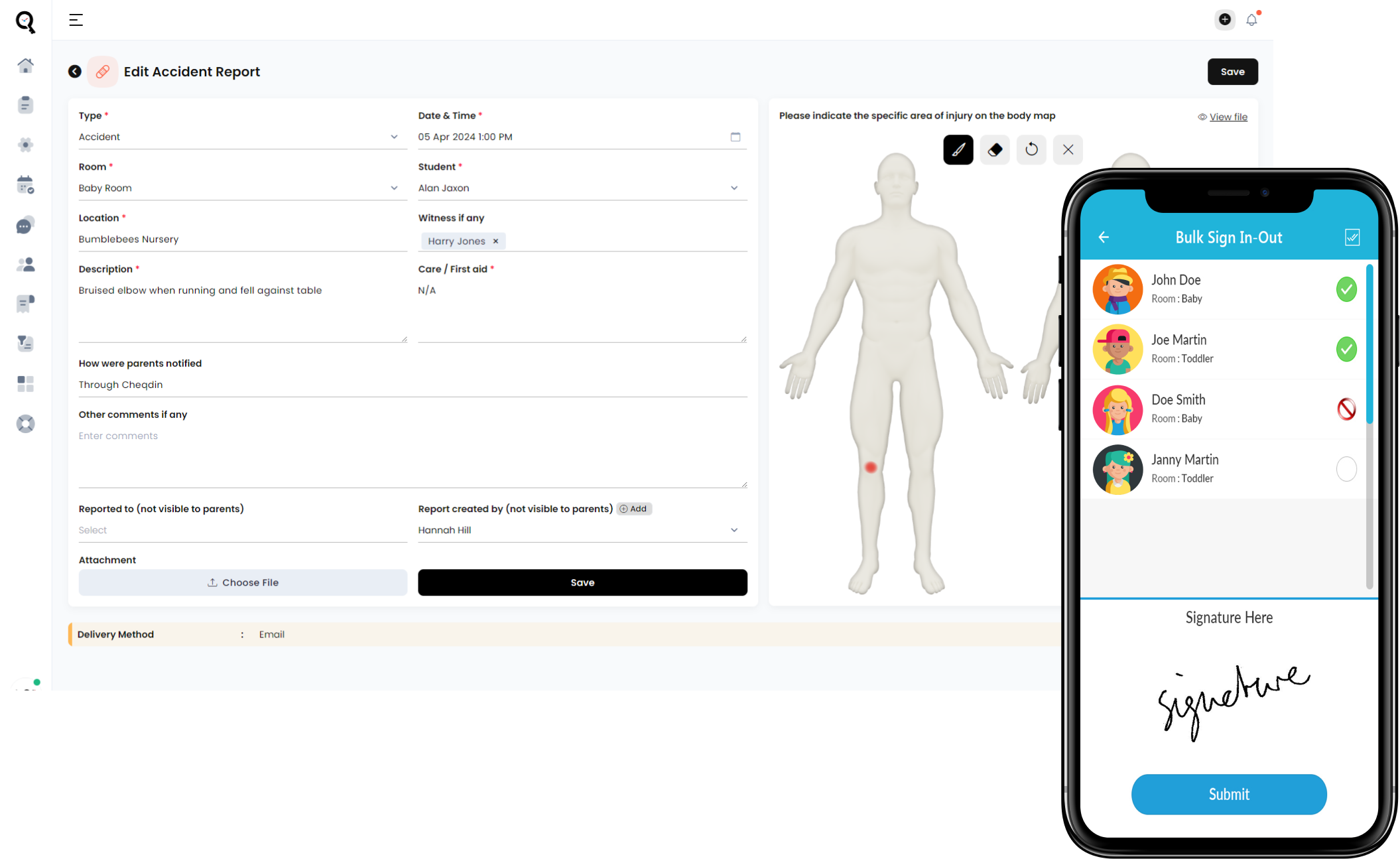The width and height of the screenshot is (1400, 859).
Task: Click Add to report created by field
Action: [633, 509]
